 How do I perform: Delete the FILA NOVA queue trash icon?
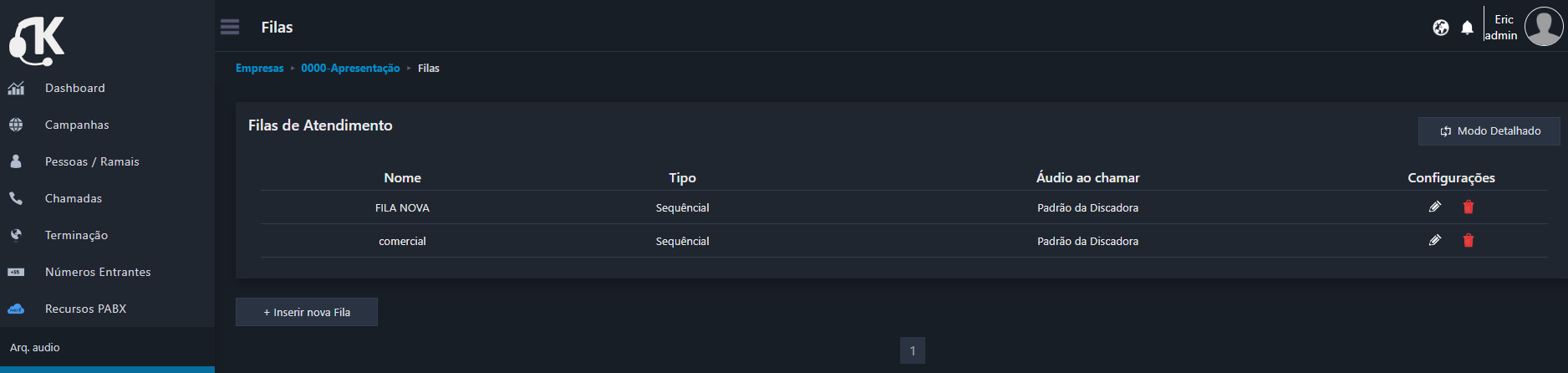coord(1469,207)
